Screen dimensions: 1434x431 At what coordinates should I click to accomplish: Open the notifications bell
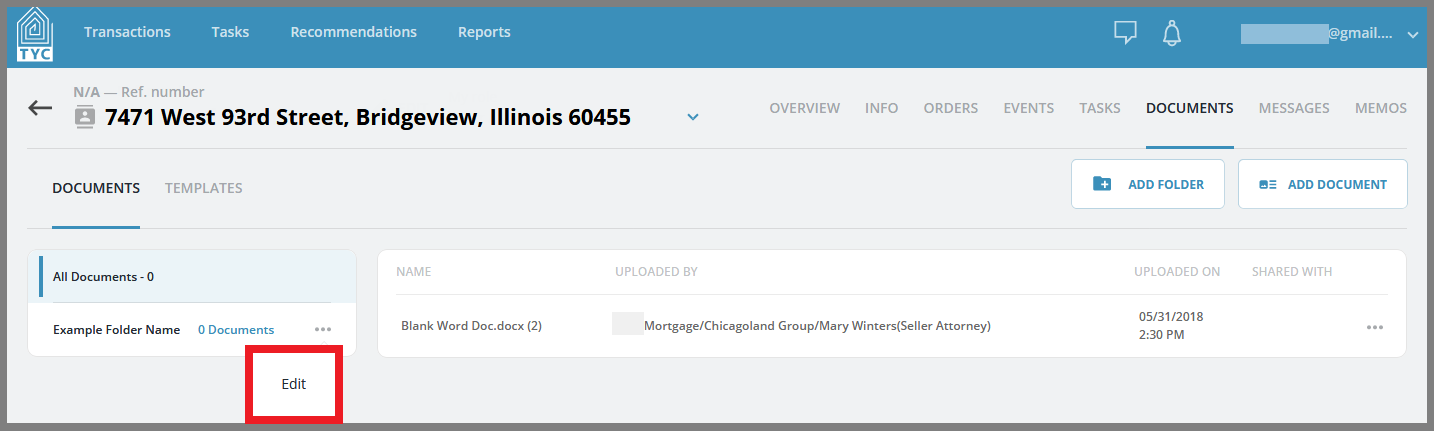pos(1172,33)
